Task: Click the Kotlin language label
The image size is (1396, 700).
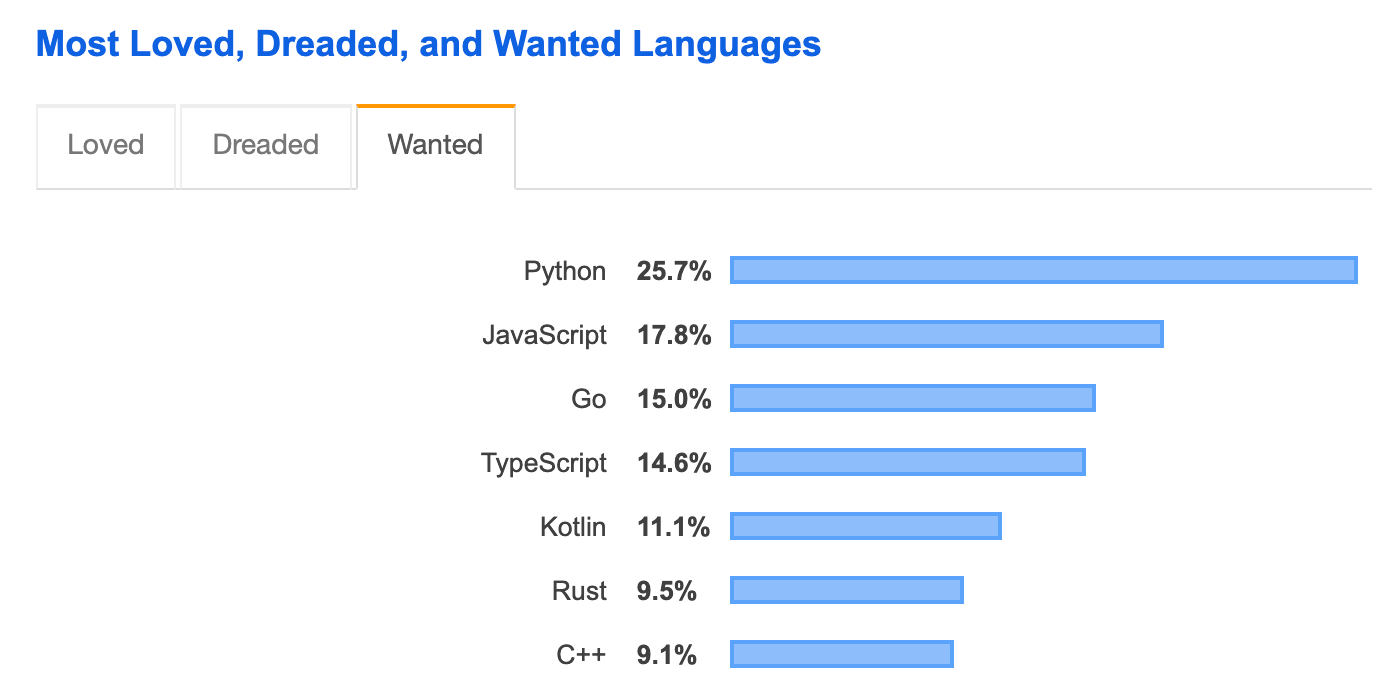Action: coord(572,526)
